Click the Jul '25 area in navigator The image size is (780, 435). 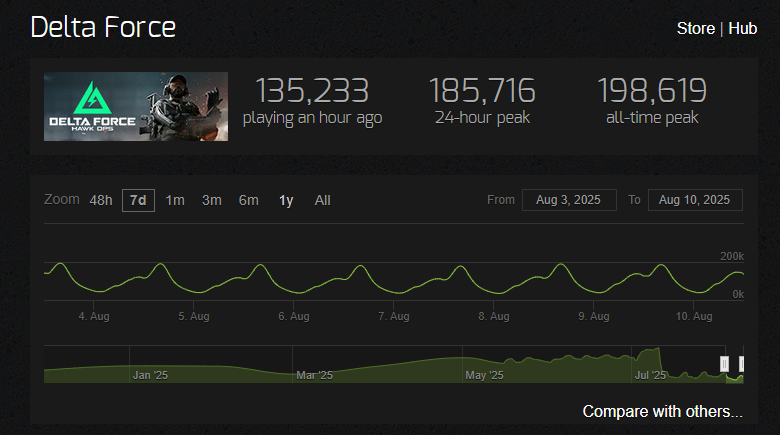pyautogui.click(x=650, y=375)
